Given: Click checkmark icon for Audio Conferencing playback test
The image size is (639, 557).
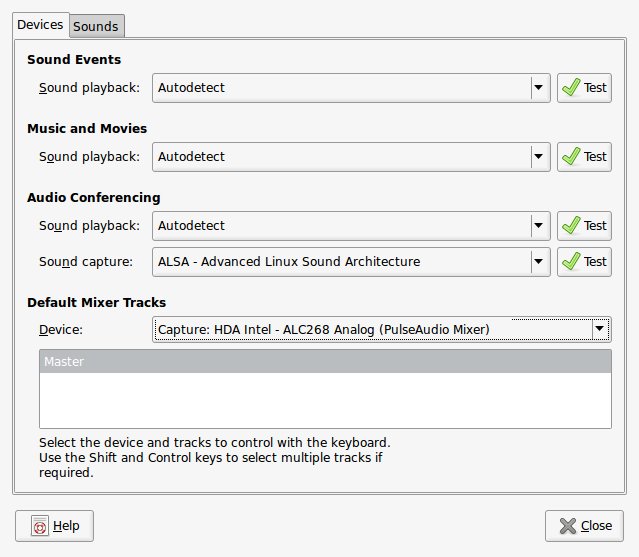Looking at the screenshot, I should coord(571,225).
